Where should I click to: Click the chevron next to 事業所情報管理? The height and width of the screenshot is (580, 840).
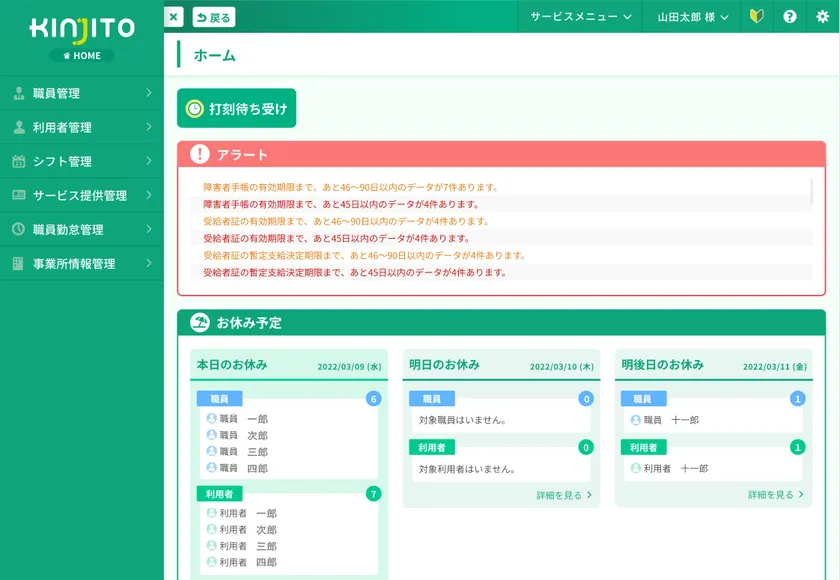149,263
